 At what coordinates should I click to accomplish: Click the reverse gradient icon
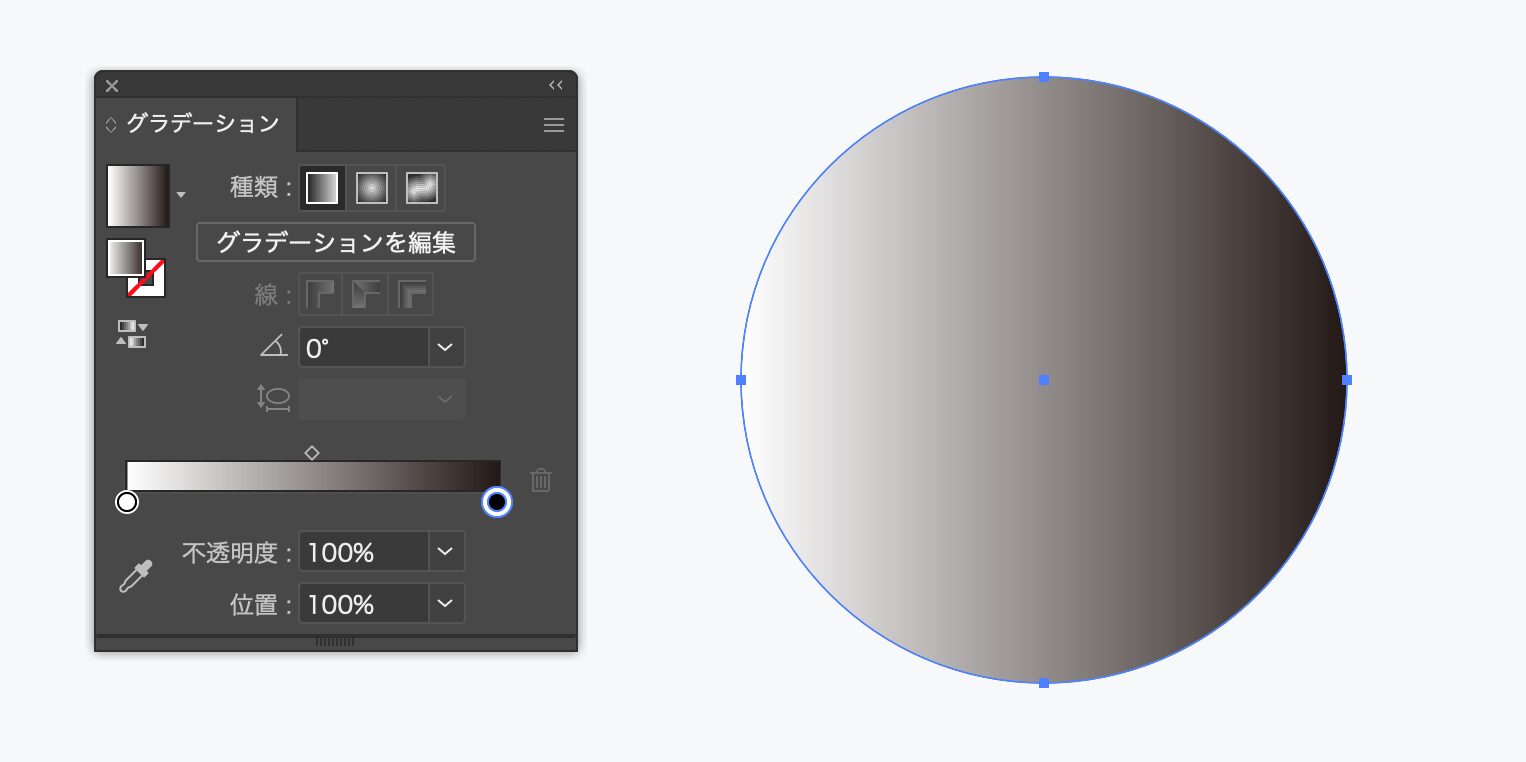[x=132, y=334]
